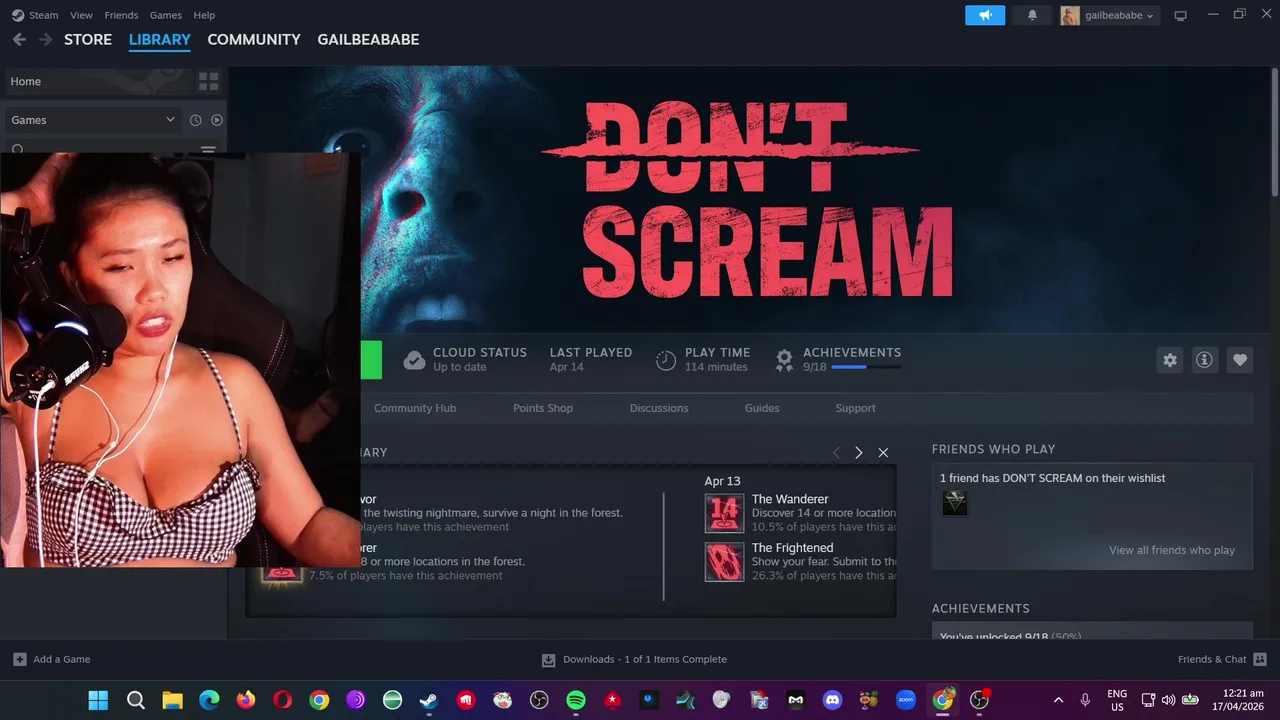Switch to the STORE tab
Image resolution: width=1280 pixels, height=720 pixels.
pos(88,39)
